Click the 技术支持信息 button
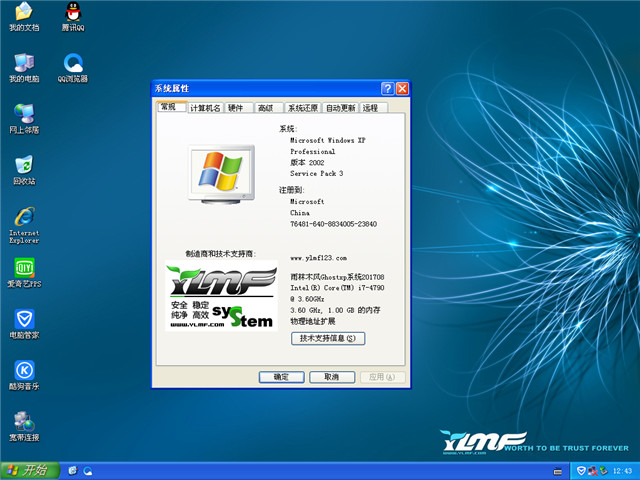 tap(328, 338)
